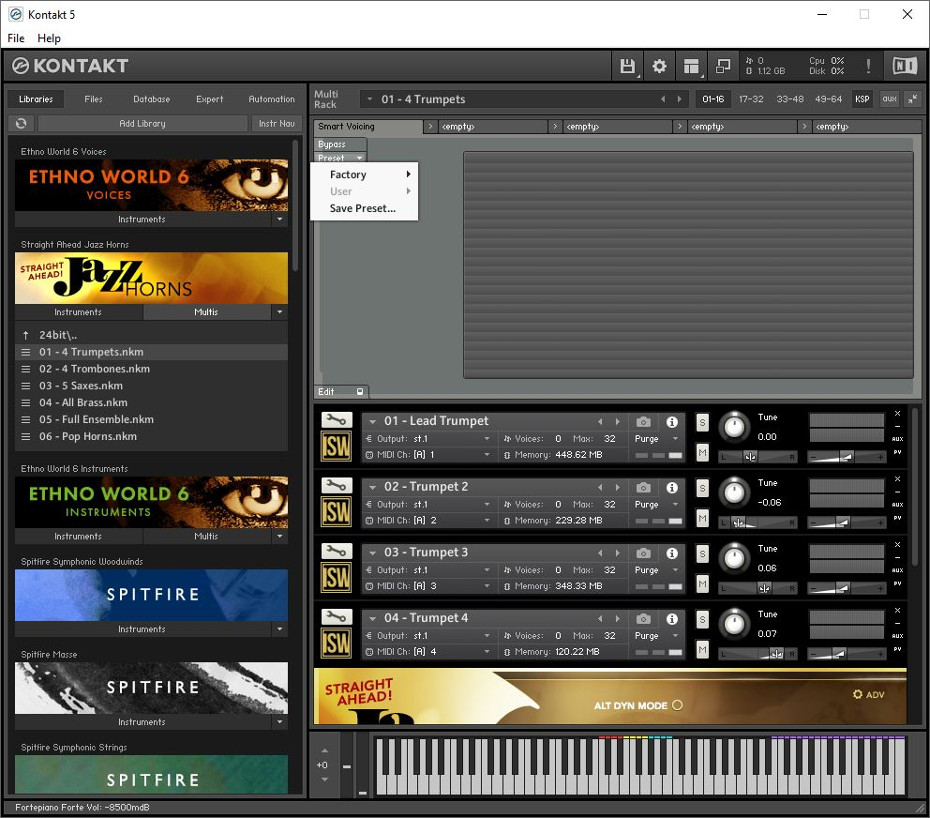Toggle KSP script editor view
This screenshot has height=818, width=930.
click(862, 99)
